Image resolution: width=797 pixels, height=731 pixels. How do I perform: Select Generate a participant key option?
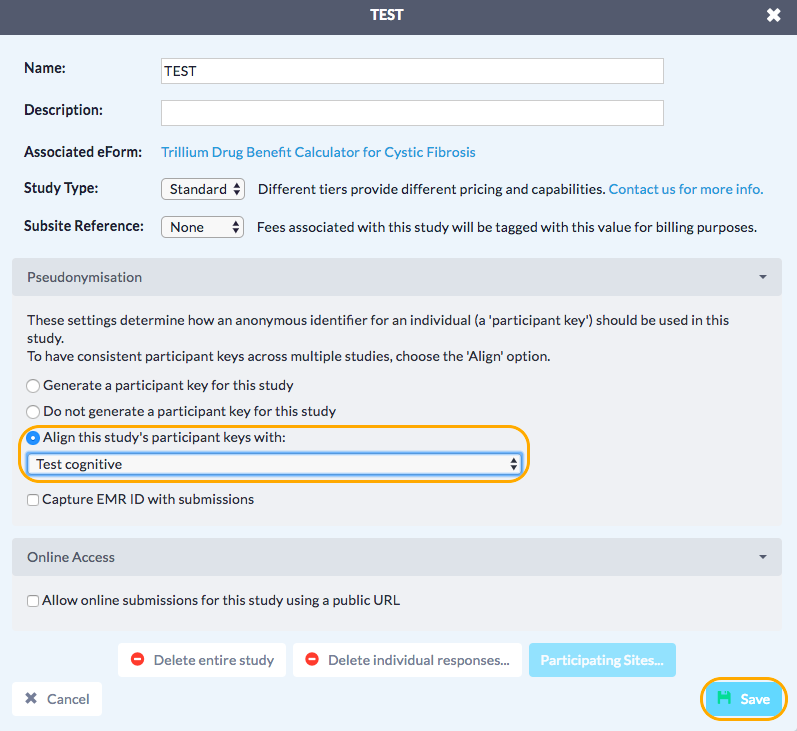coord(34,385)
